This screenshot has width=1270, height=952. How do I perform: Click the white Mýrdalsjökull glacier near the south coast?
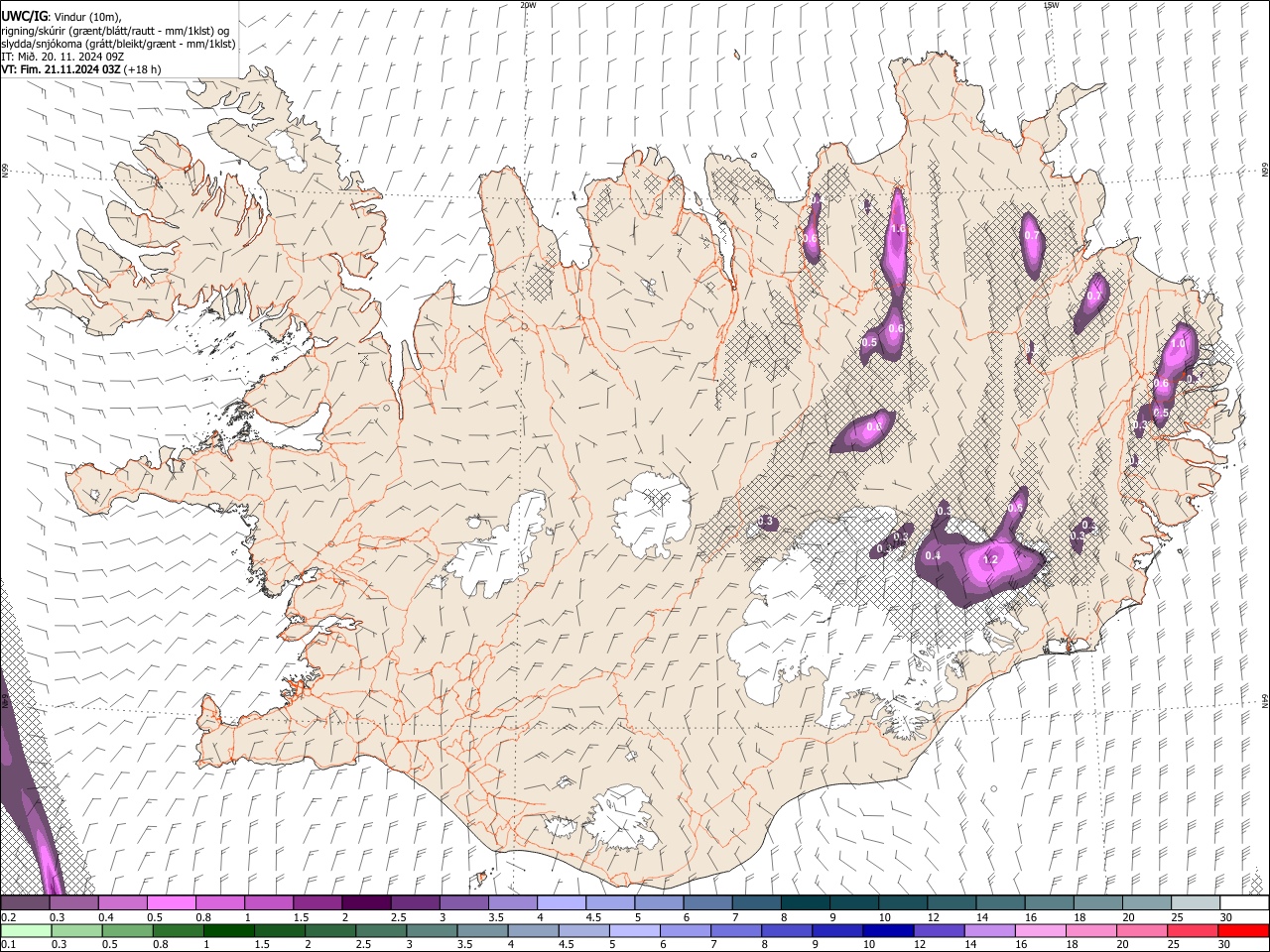pos(621,817)
